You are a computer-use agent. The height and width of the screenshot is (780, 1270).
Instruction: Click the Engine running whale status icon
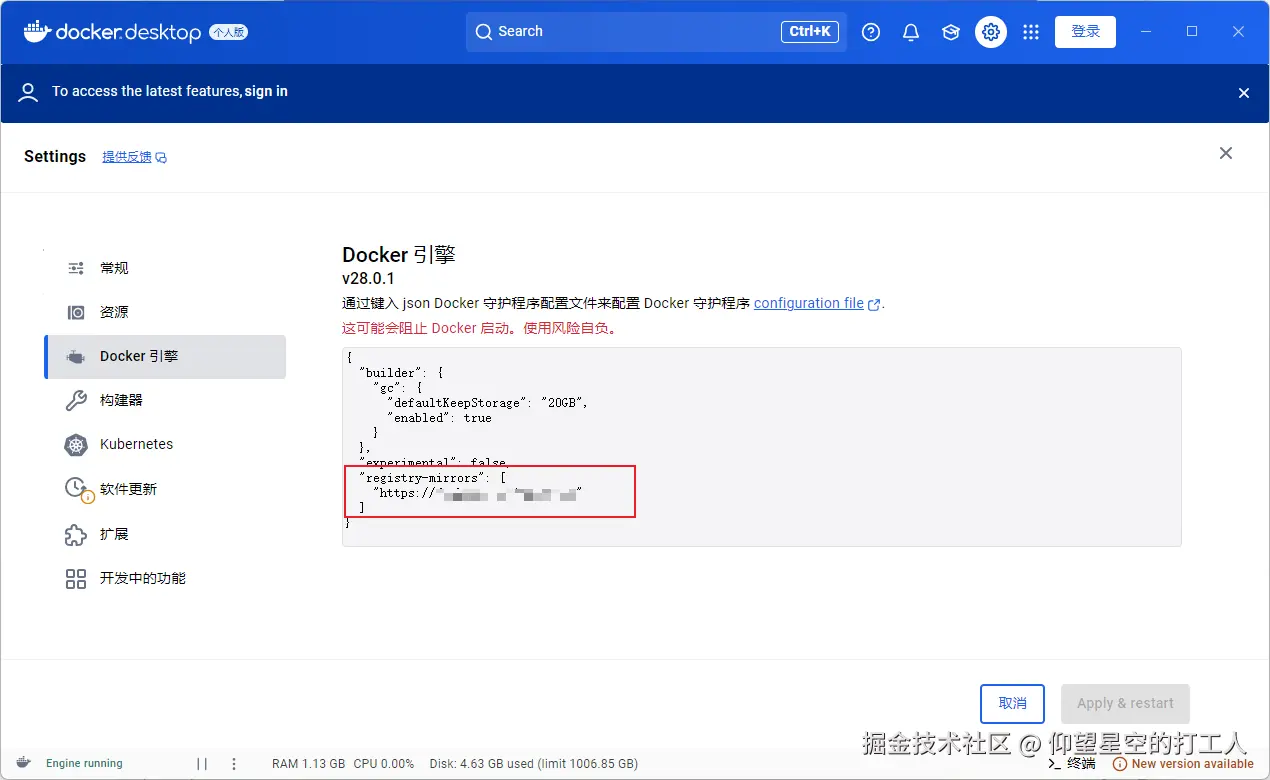pos(24,764)
